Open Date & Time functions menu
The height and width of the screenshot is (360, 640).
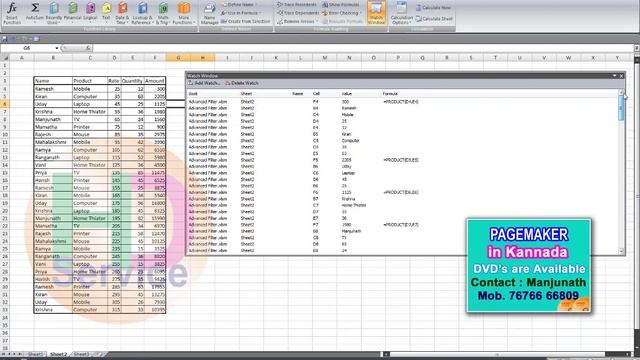tap(122, 13)
